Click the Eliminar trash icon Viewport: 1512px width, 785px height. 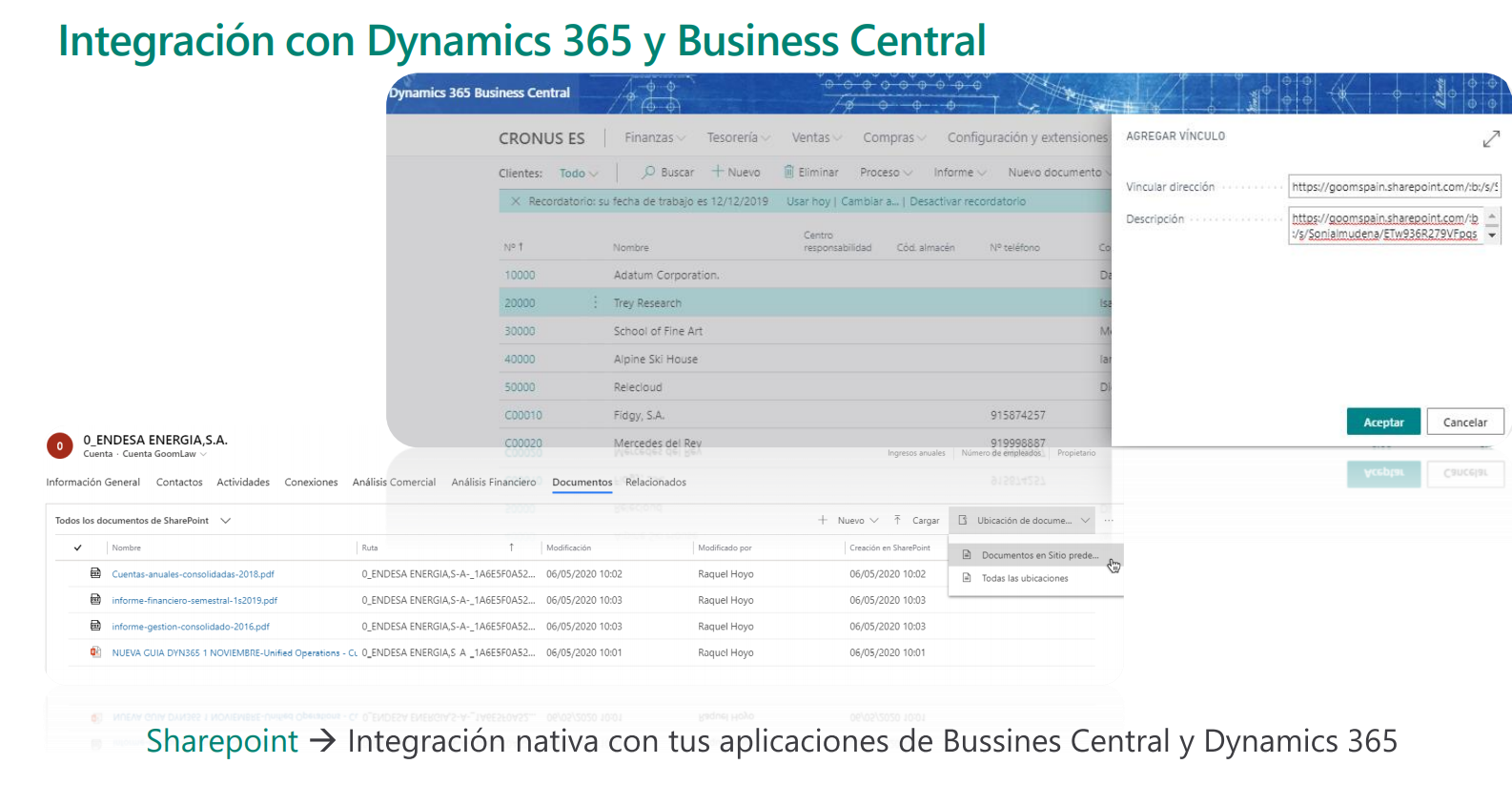pyautogui.click(x=789, y=172)
